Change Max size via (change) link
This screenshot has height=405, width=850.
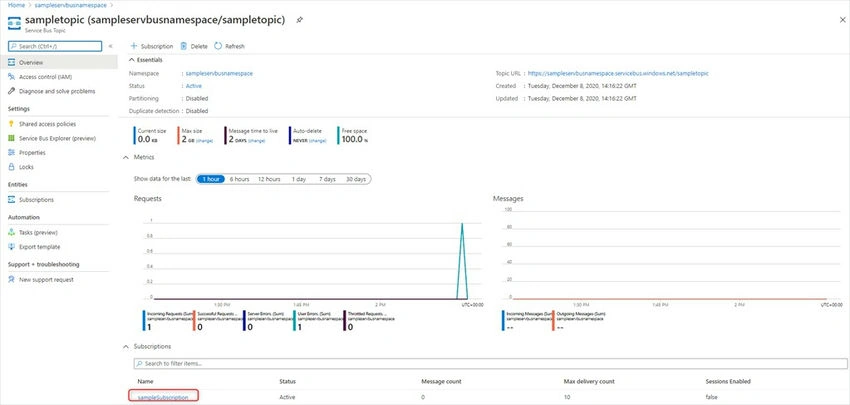204,141
